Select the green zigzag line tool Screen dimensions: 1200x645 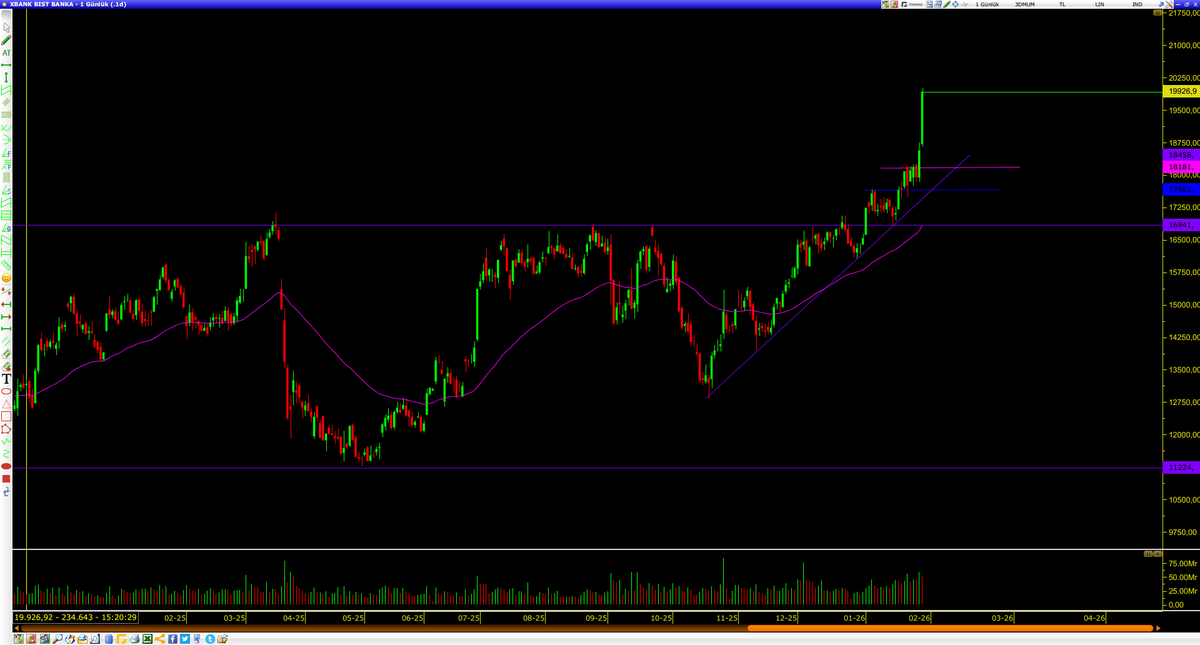pyautogui.click(x=6, y=441)
